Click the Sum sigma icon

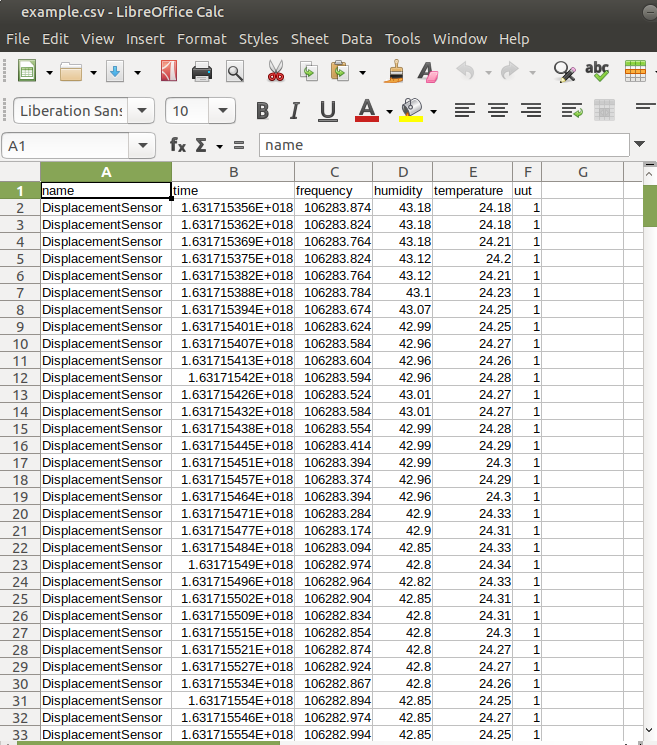(201, 145)
